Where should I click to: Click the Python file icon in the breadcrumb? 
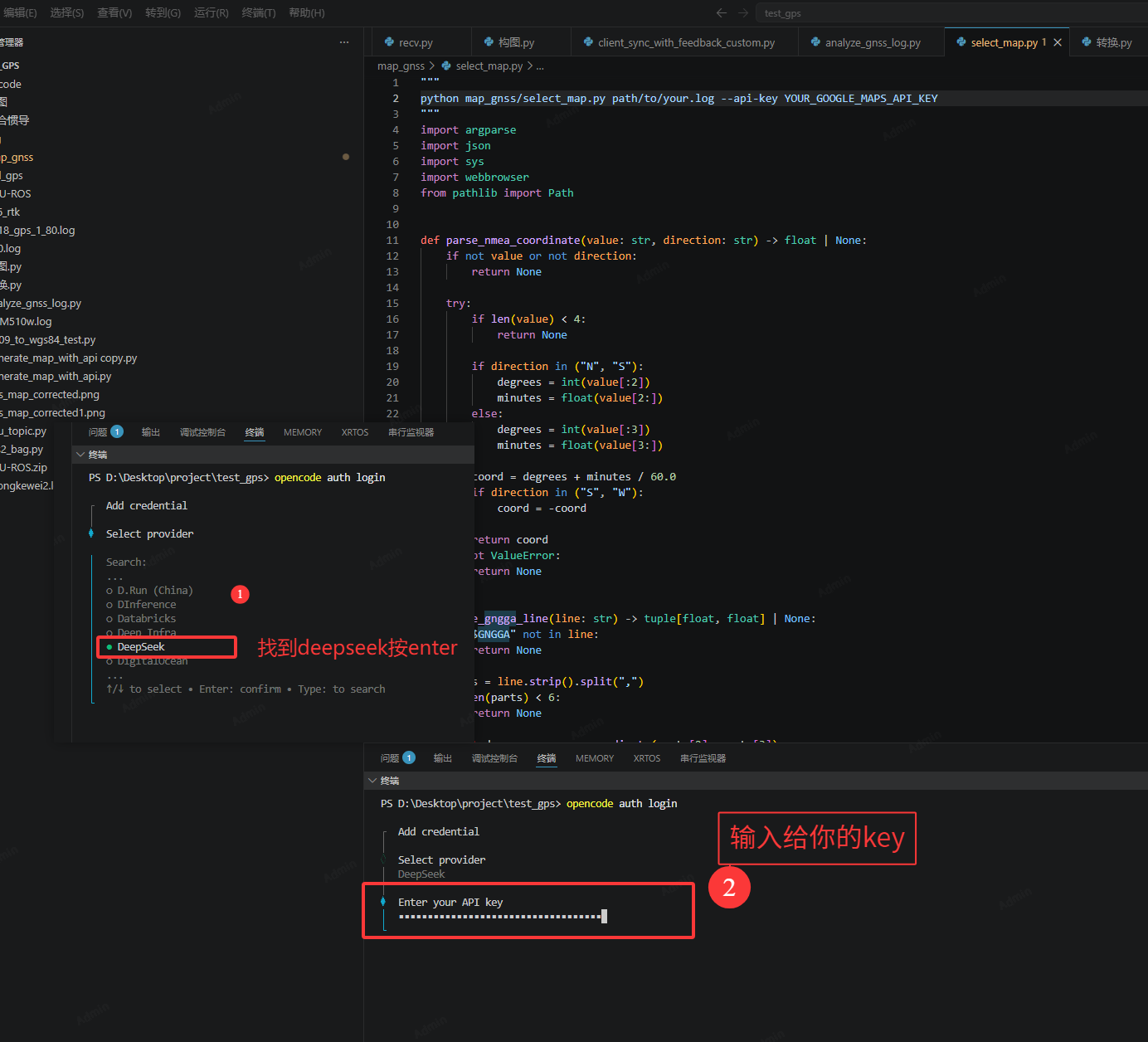(446, 66)
